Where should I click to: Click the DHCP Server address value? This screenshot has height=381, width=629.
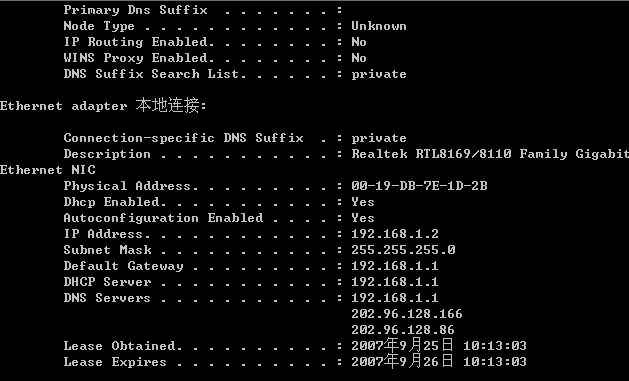395,282
